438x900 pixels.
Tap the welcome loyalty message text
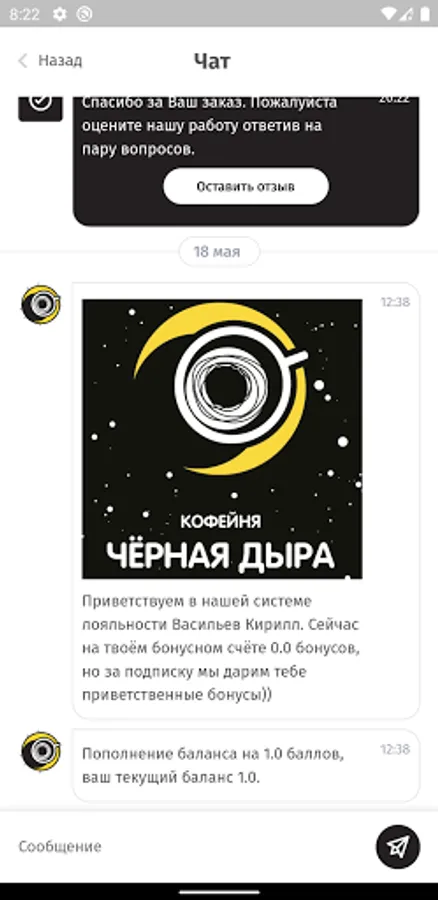[x=220, y=648]
